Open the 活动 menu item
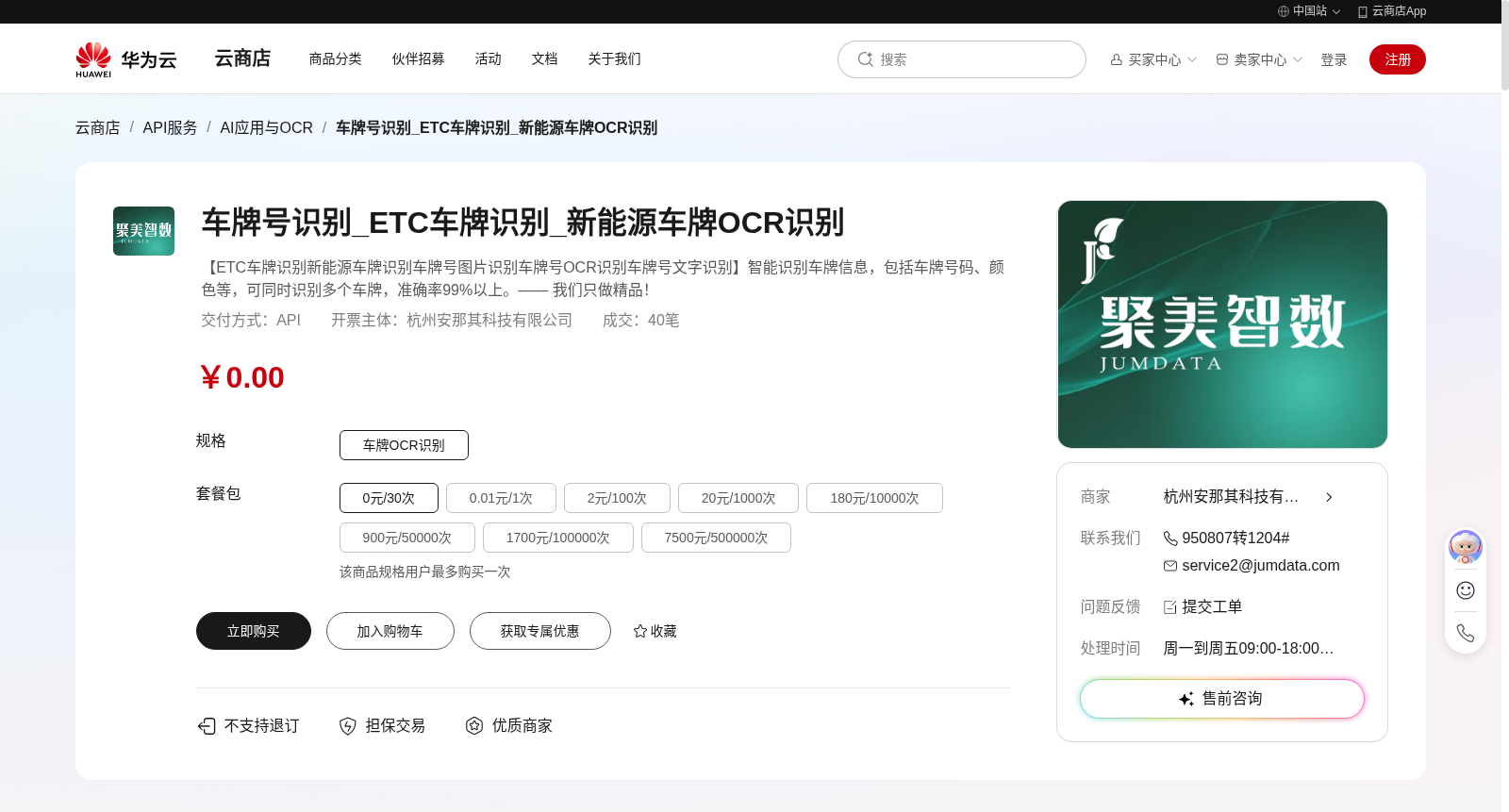This screenshot has width=1509, height=812. coord(488,58)
